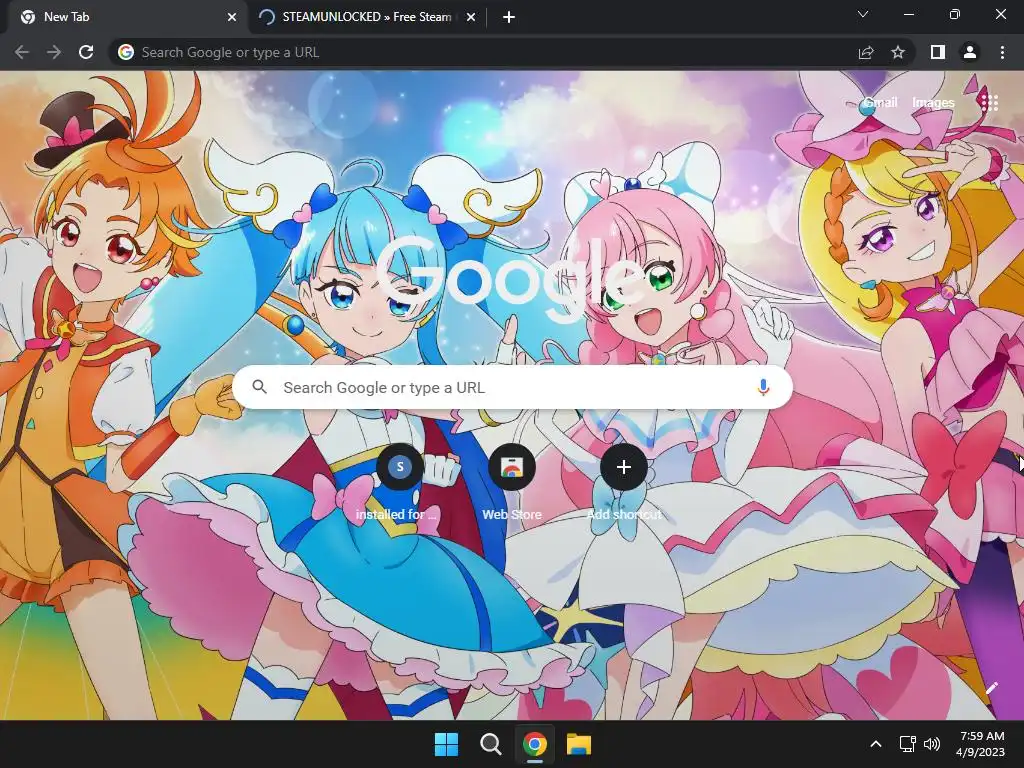Viewport: 1024px width, 768px height.
Task: Open the Google apps grid
Action: point(989,103)
